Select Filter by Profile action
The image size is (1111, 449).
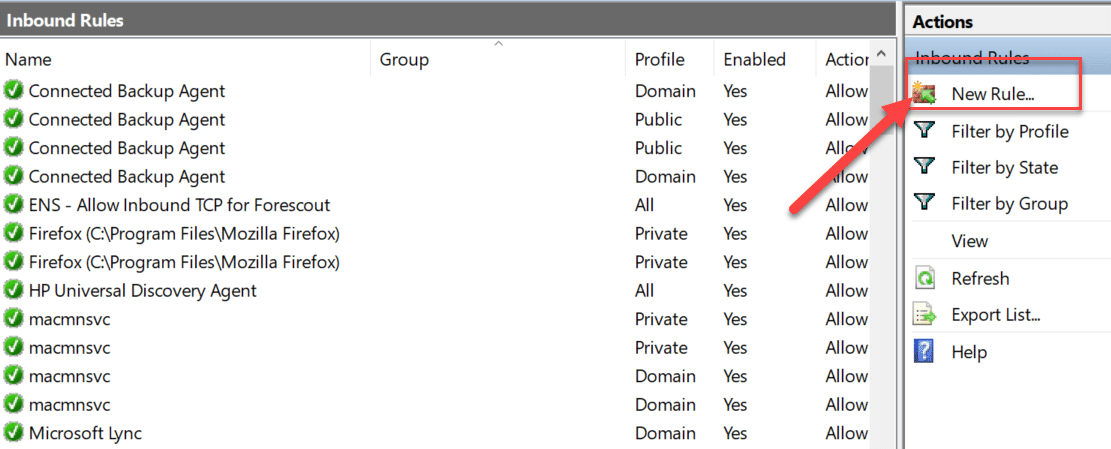[1009, 131]
